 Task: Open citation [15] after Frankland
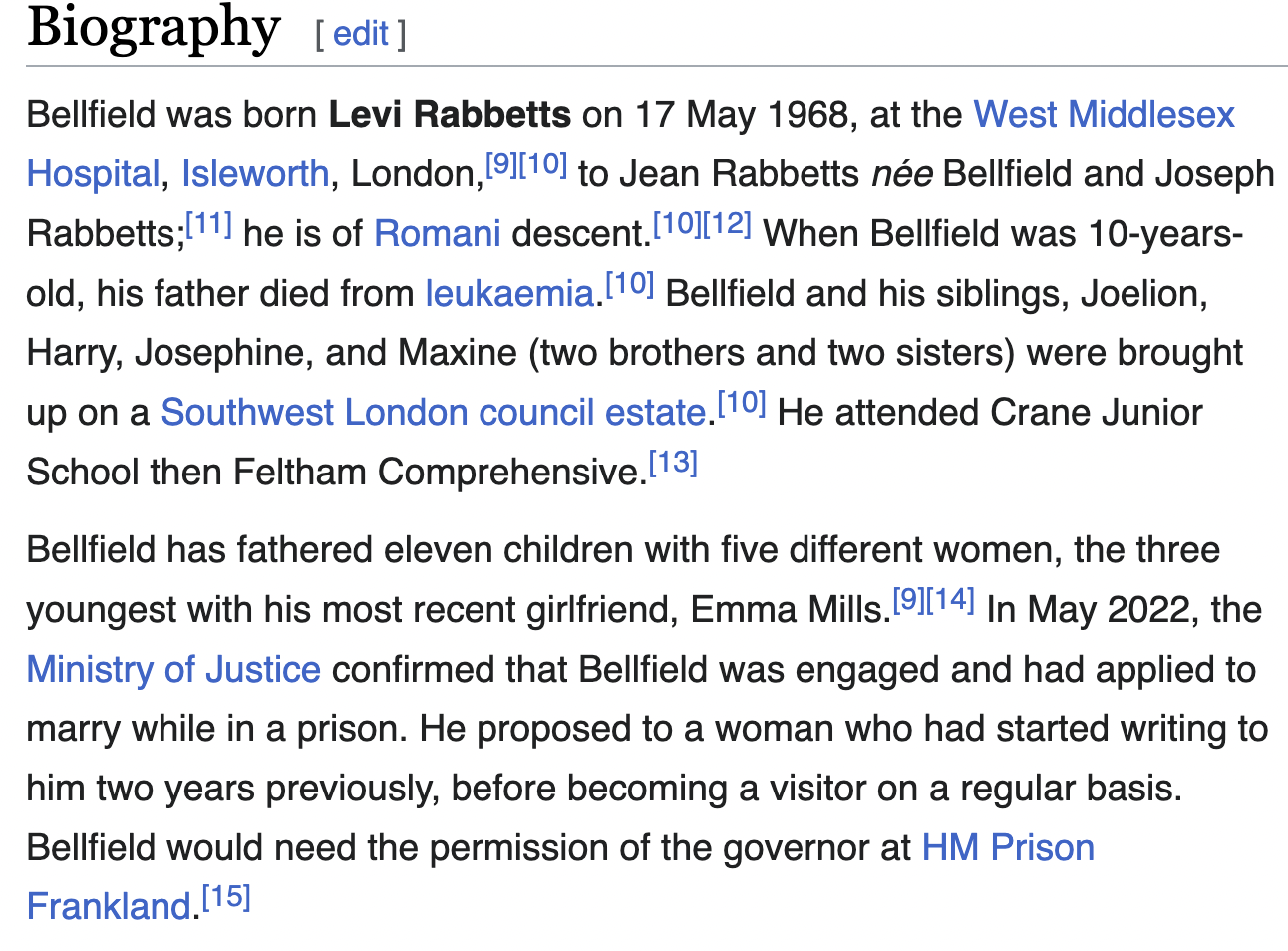(x=226, y=897)
